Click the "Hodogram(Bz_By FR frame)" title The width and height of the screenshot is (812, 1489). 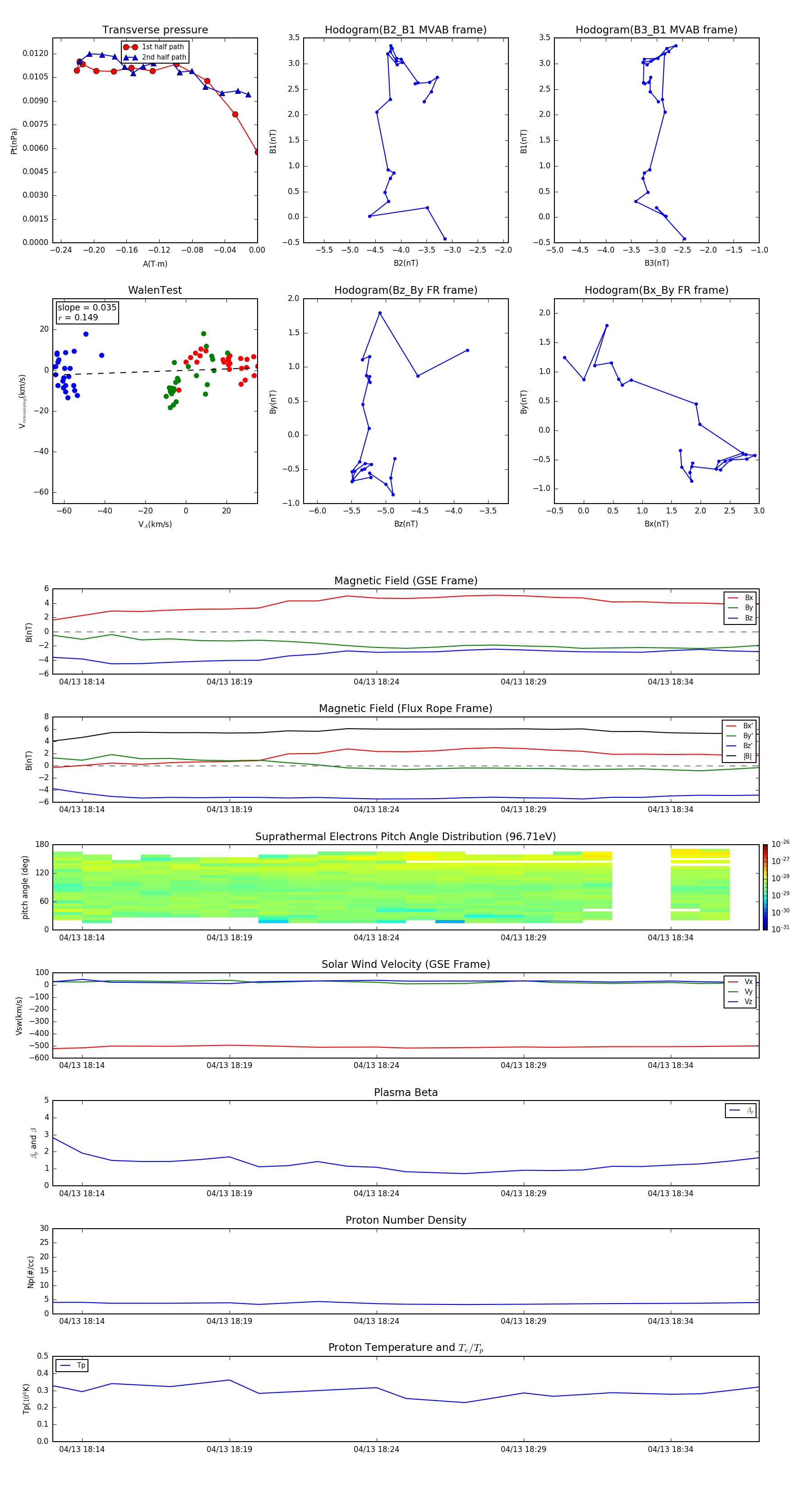(406, 290)
